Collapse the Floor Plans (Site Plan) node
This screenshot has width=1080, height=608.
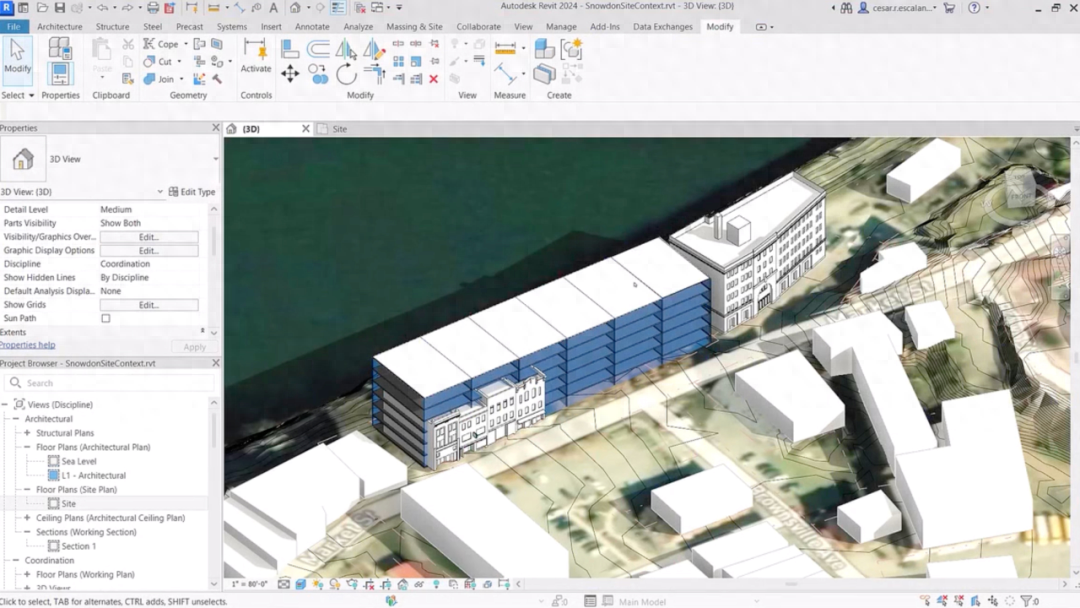tap(27, 490)
